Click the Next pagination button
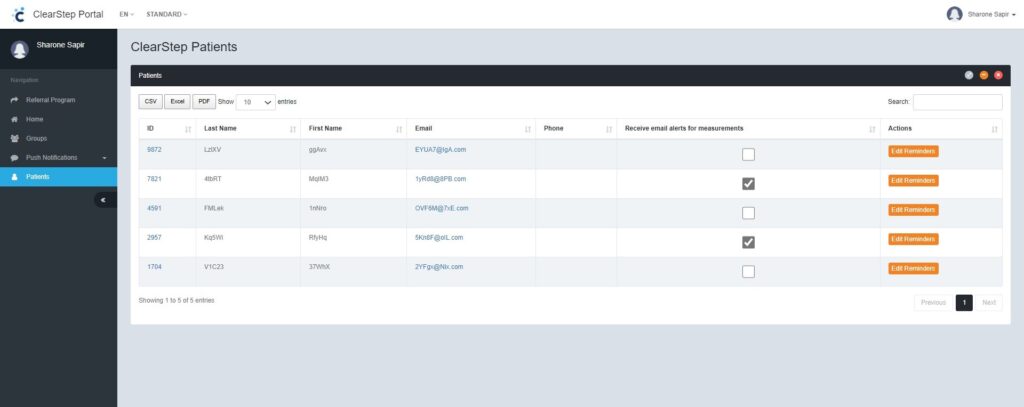The width and height of the screenshot is (1024, 407). 989,302
